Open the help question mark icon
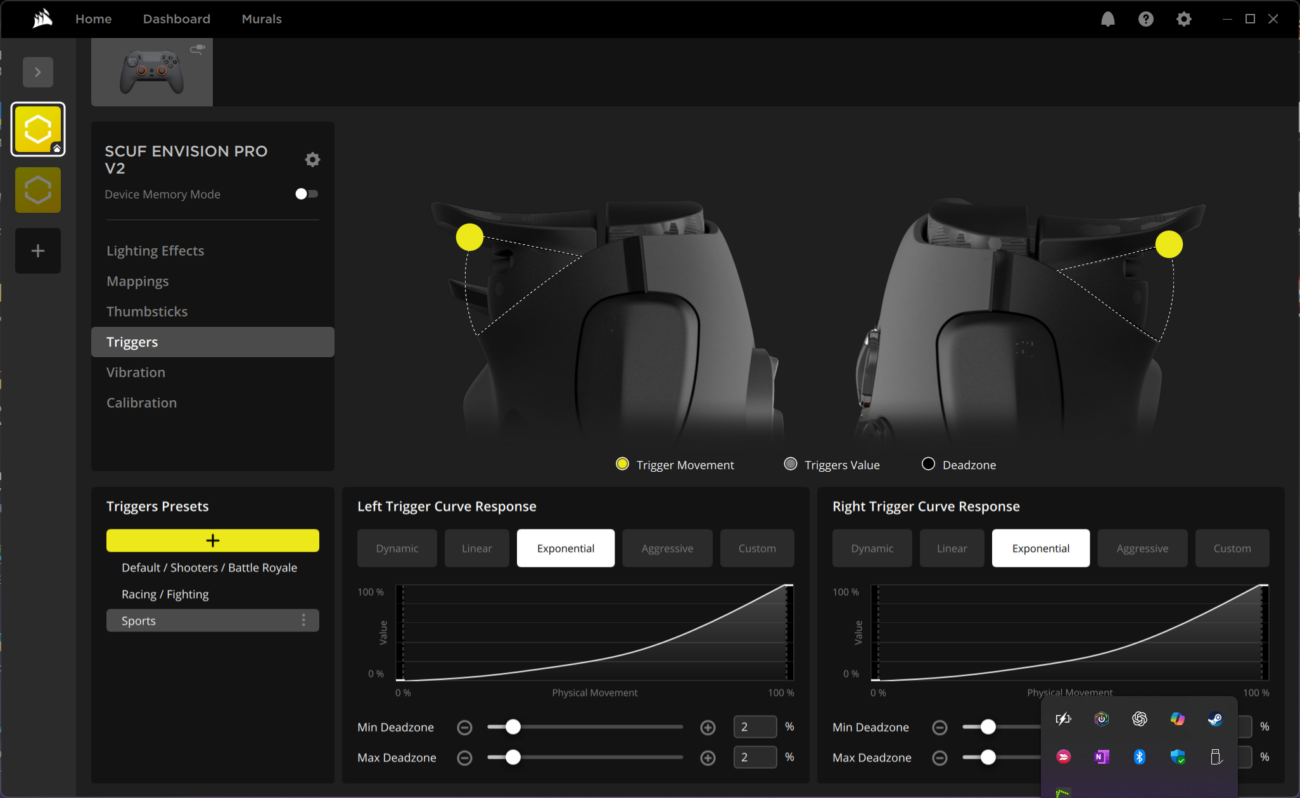This screenshot has width=1300, height=798. click(x=1146, y=19)
